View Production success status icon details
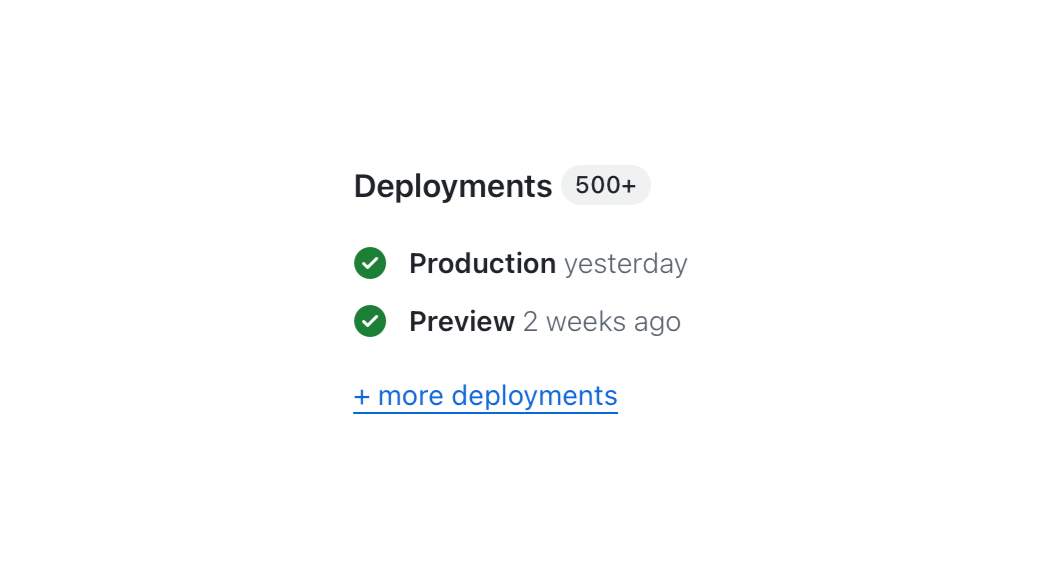 [x=370, y=263]
